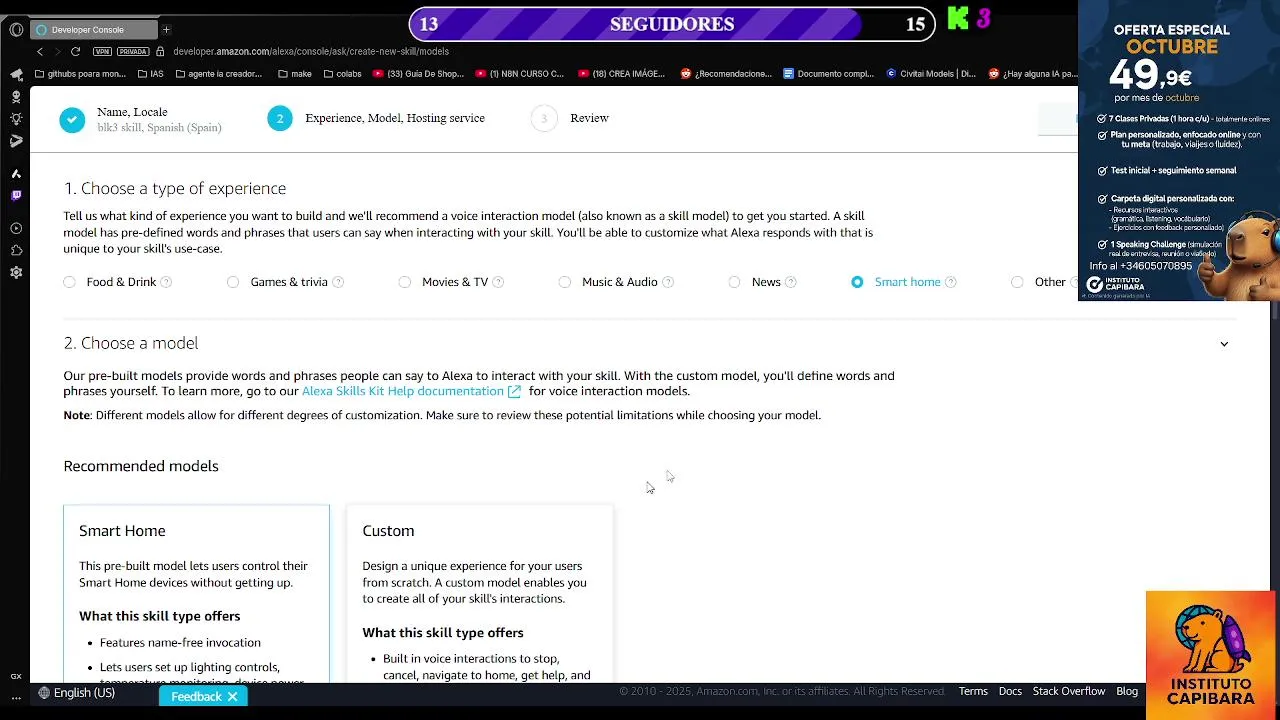Open the colabs bookmarks folder
The image size is (1280, 720).
(342, 73)
